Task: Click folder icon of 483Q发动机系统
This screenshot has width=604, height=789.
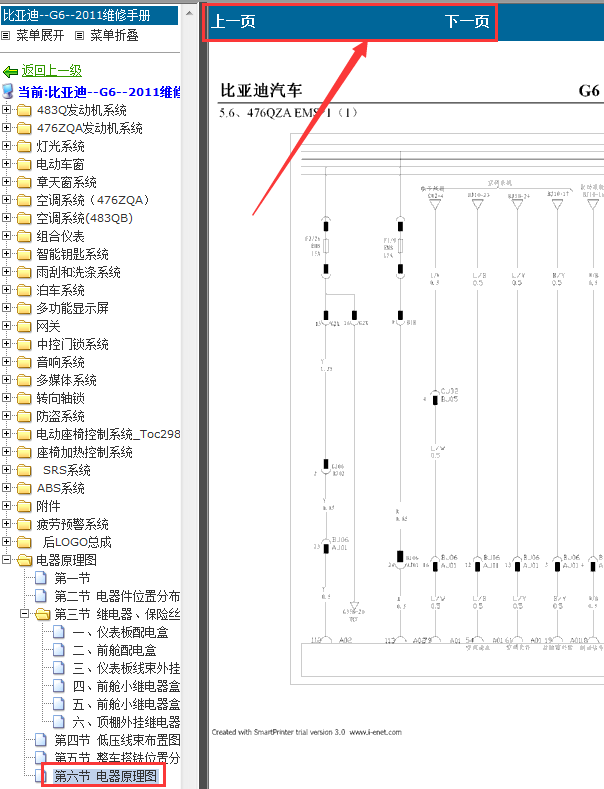Action: pyautogui.click(x=24, y=110)
